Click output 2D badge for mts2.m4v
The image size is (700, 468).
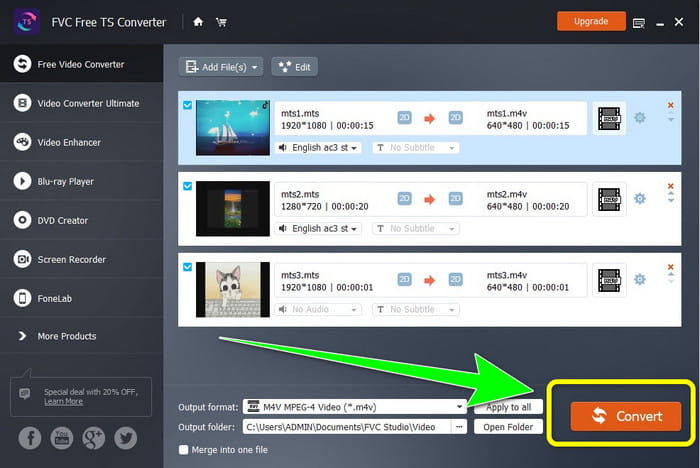point(455,199)
